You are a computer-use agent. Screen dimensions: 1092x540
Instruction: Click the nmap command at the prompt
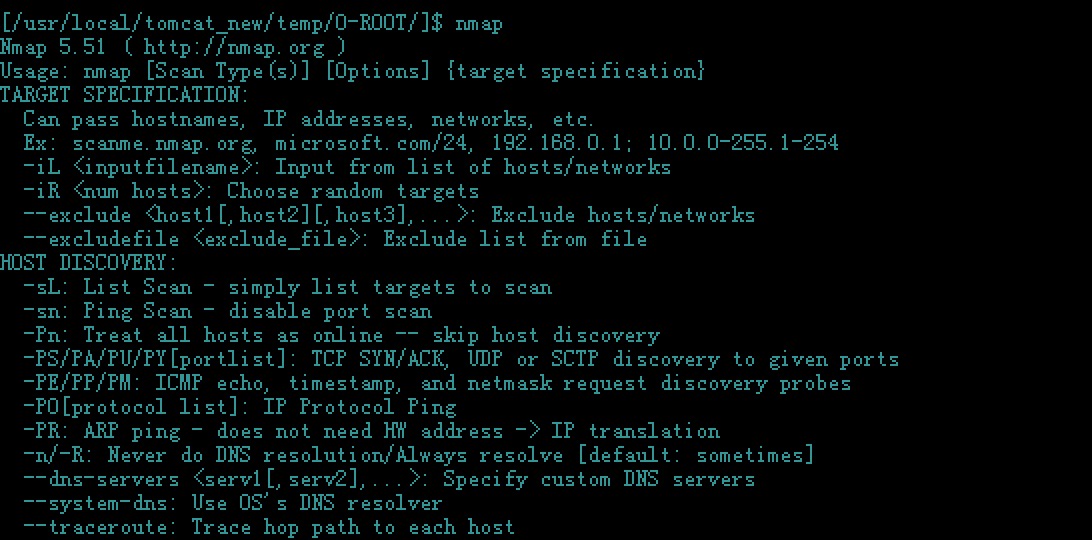click(x=479, y=24)
